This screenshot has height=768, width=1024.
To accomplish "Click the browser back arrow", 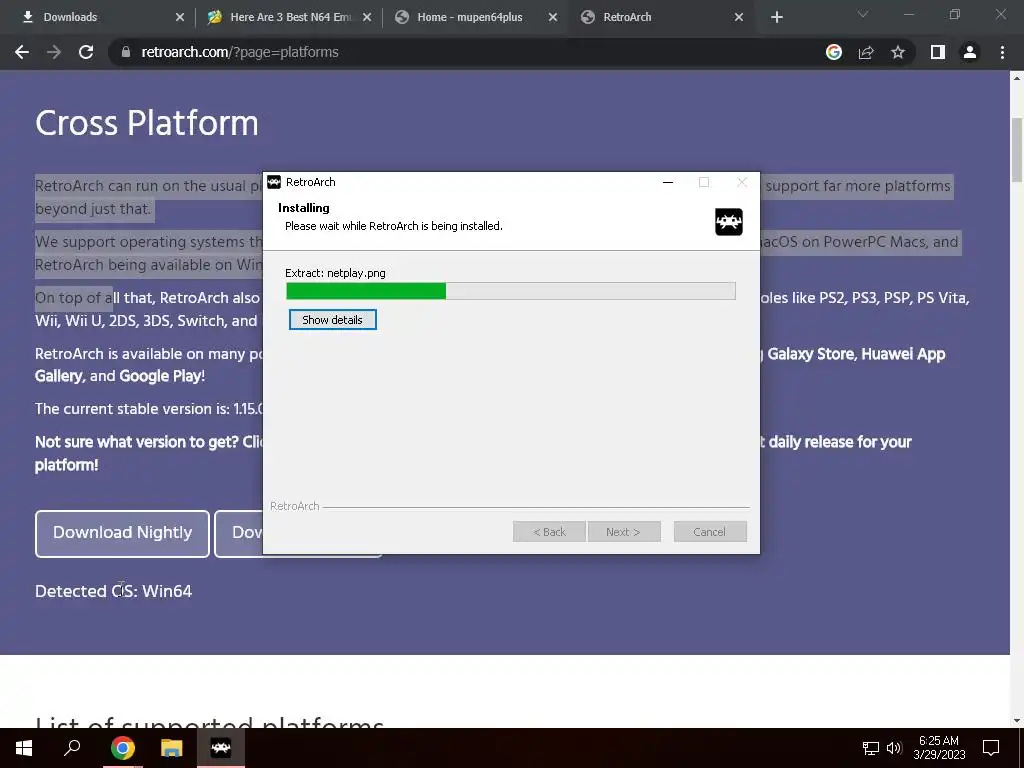I will (22, 52).
